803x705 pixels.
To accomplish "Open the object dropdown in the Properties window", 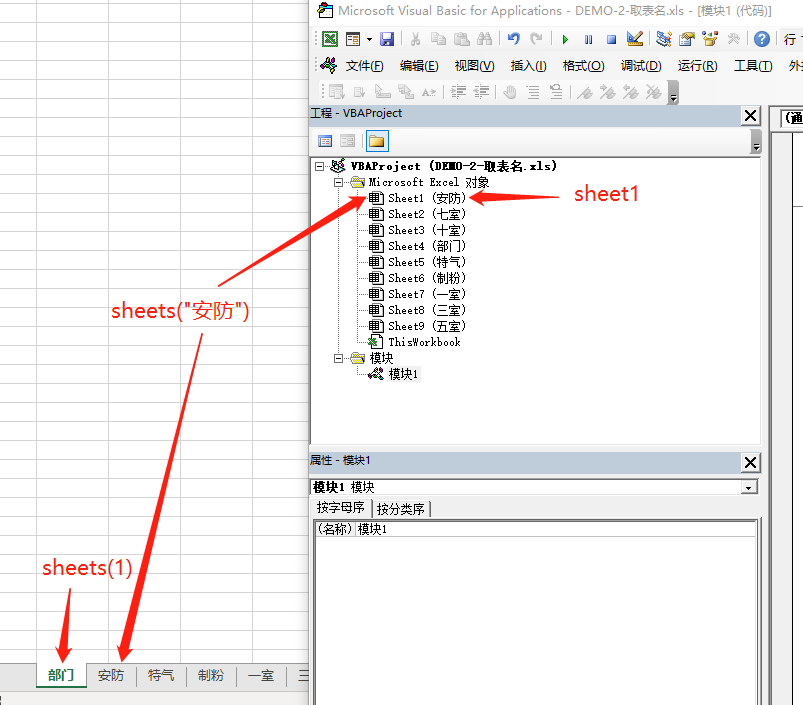I will (747, 487).
